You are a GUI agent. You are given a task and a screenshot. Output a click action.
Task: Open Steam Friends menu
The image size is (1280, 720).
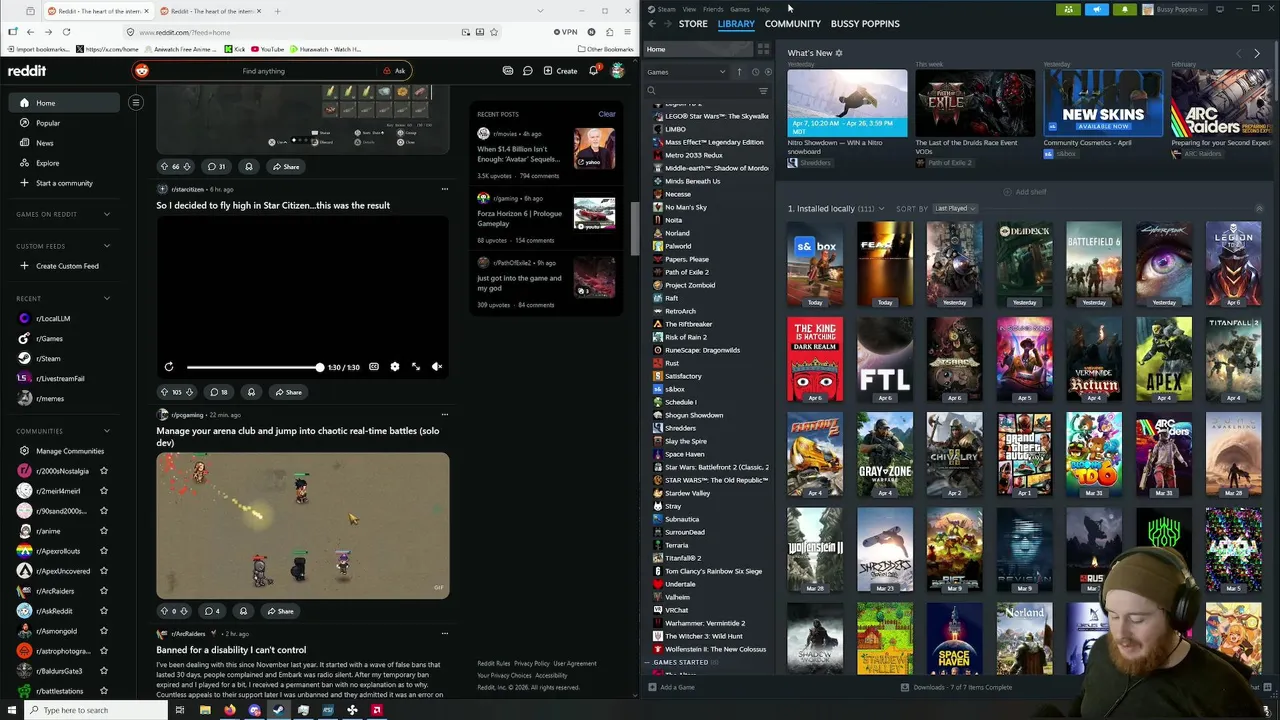[x=713, y=9]
